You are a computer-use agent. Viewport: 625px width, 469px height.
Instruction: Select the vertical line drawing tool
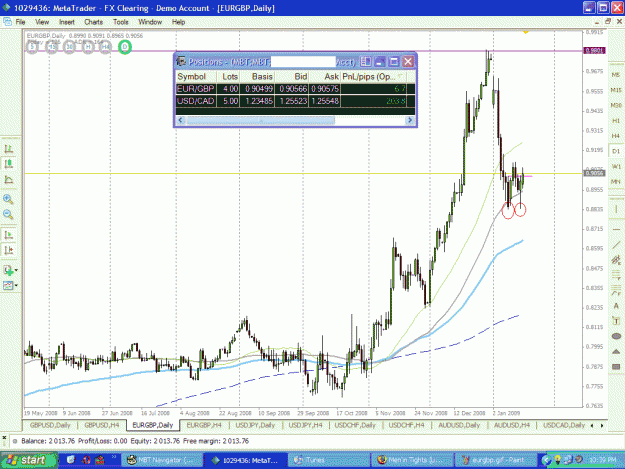point(616,209)
